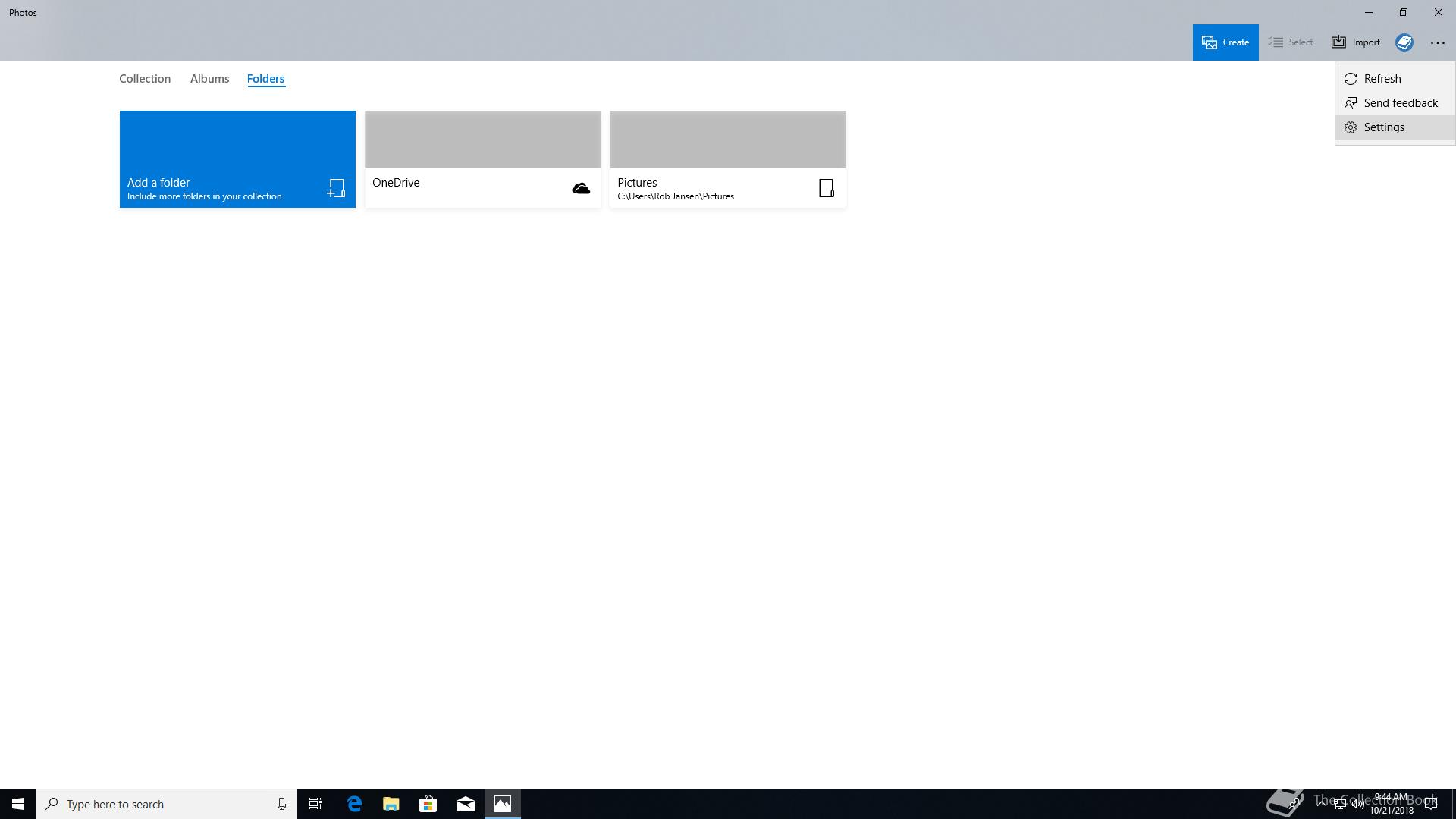Open the Import option
The image size is (1456, 819).
(x=1356, y=42)
